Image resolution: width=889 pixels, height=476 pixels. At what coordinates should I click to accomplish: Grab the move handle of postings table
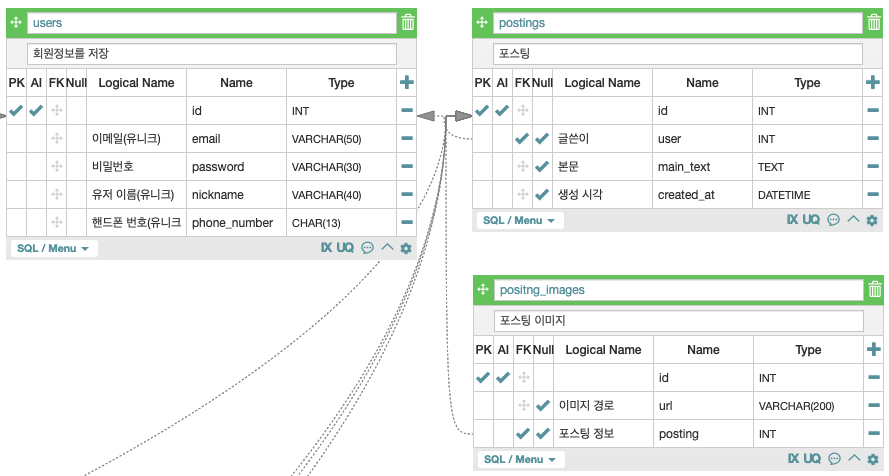[482, 23]
